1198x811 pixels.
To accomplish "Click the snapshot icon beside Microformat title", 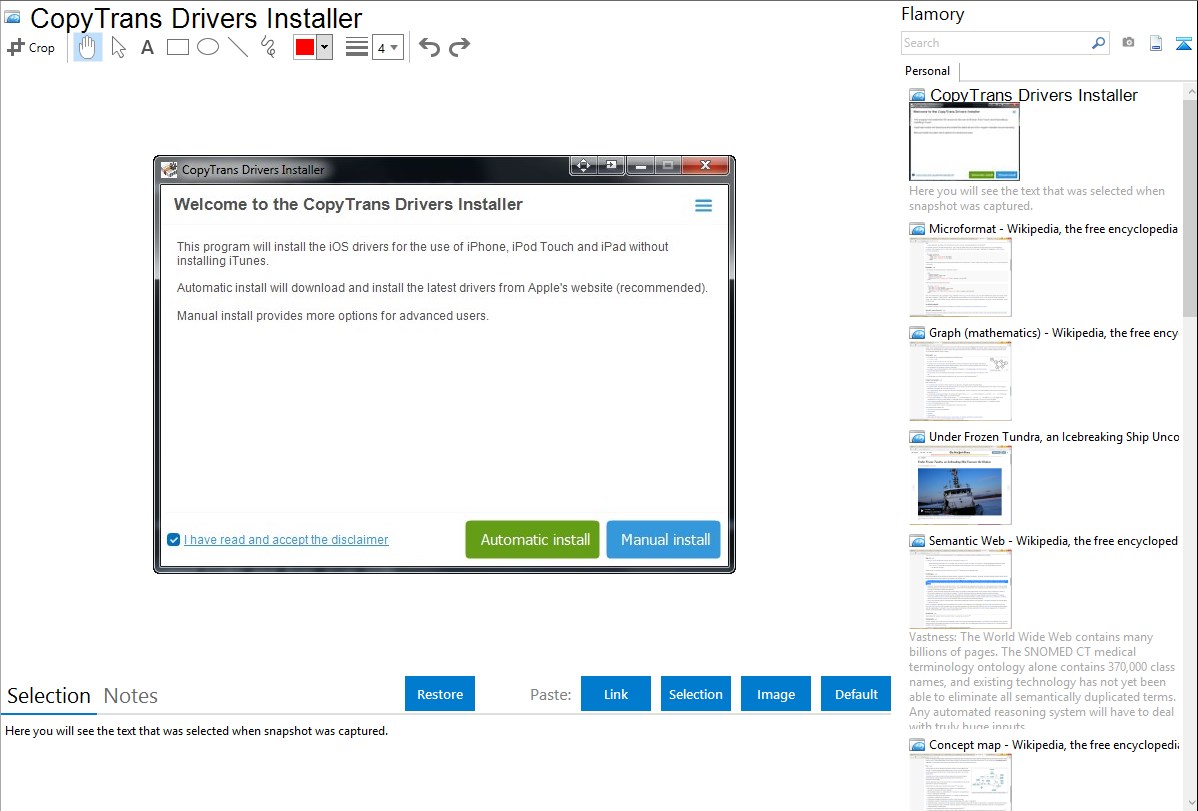I will (x=917, y=229).
